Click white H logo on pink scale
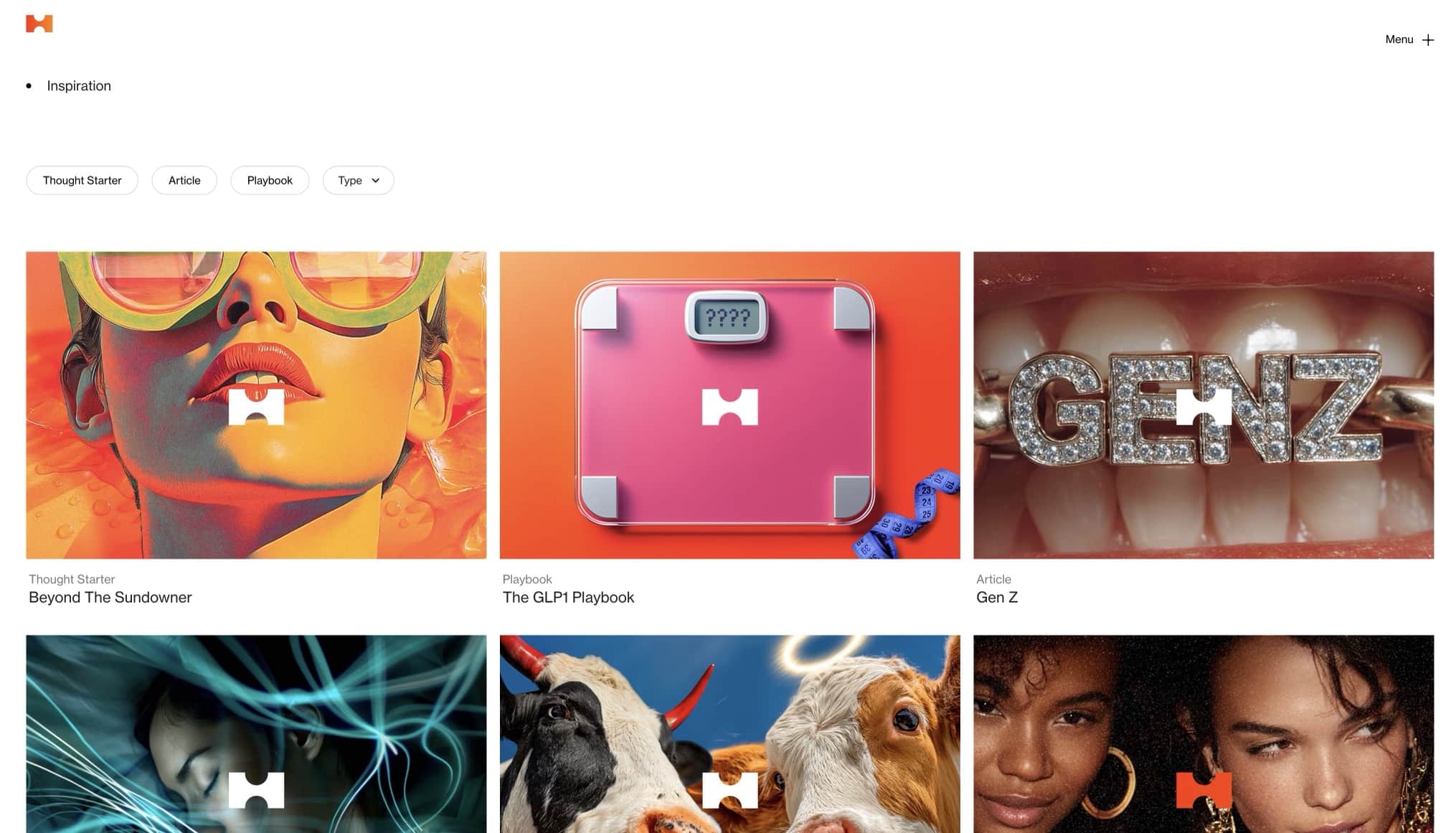1456x833 pixels. (729, 407)
